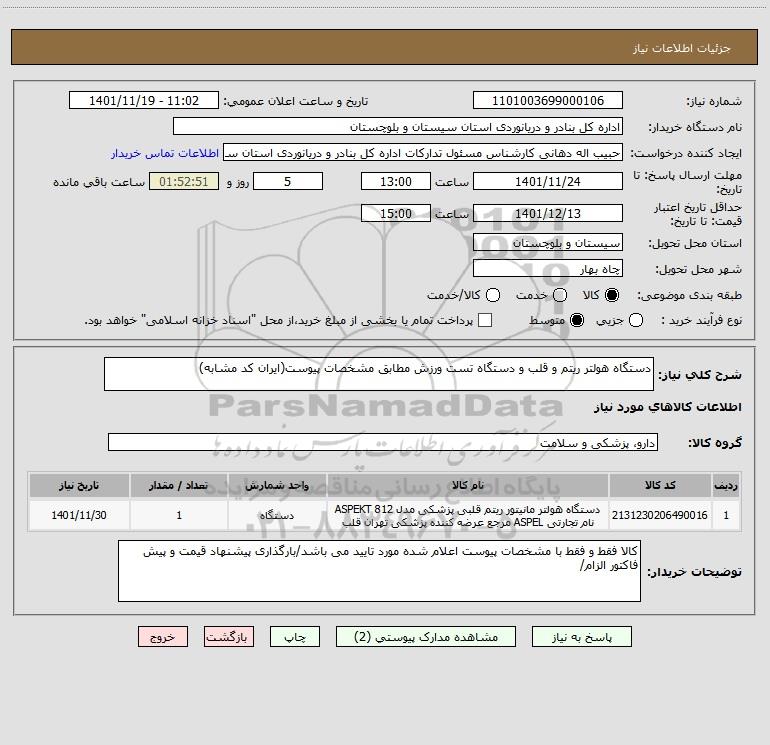Click the buyer organization name field

398,127
